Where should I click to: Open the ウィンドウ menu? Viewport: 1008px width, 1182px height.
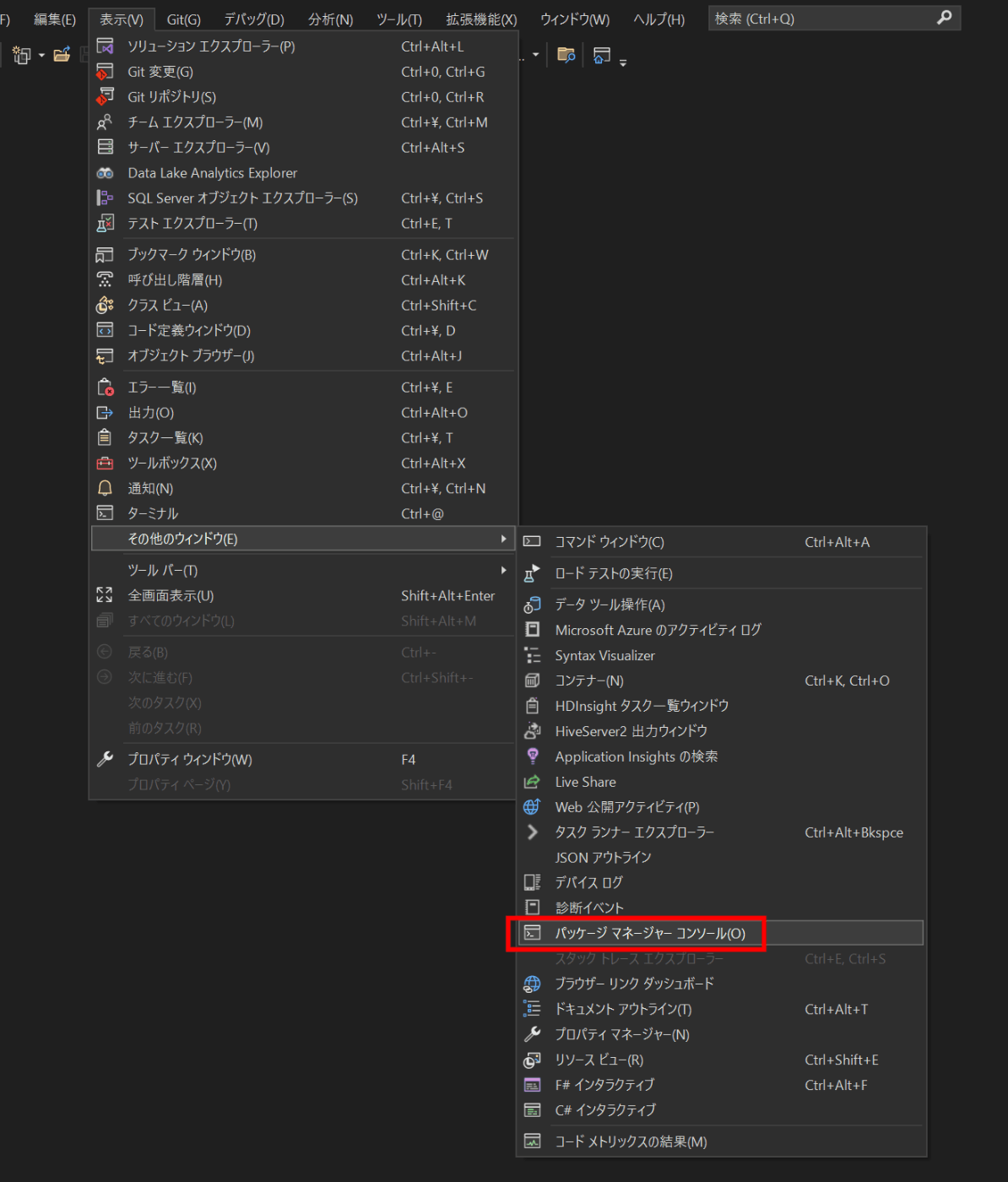tap(575, 19)
